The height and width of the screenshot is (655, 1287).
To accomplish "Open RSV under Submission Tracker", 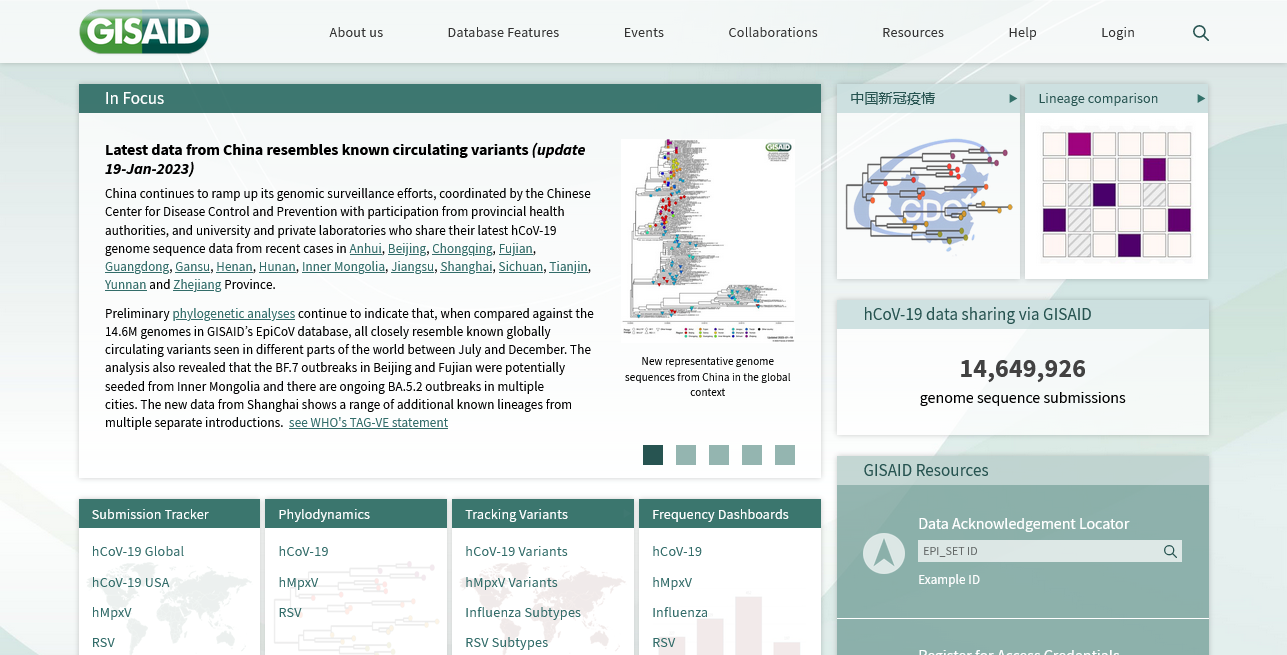I will [103, 642].
